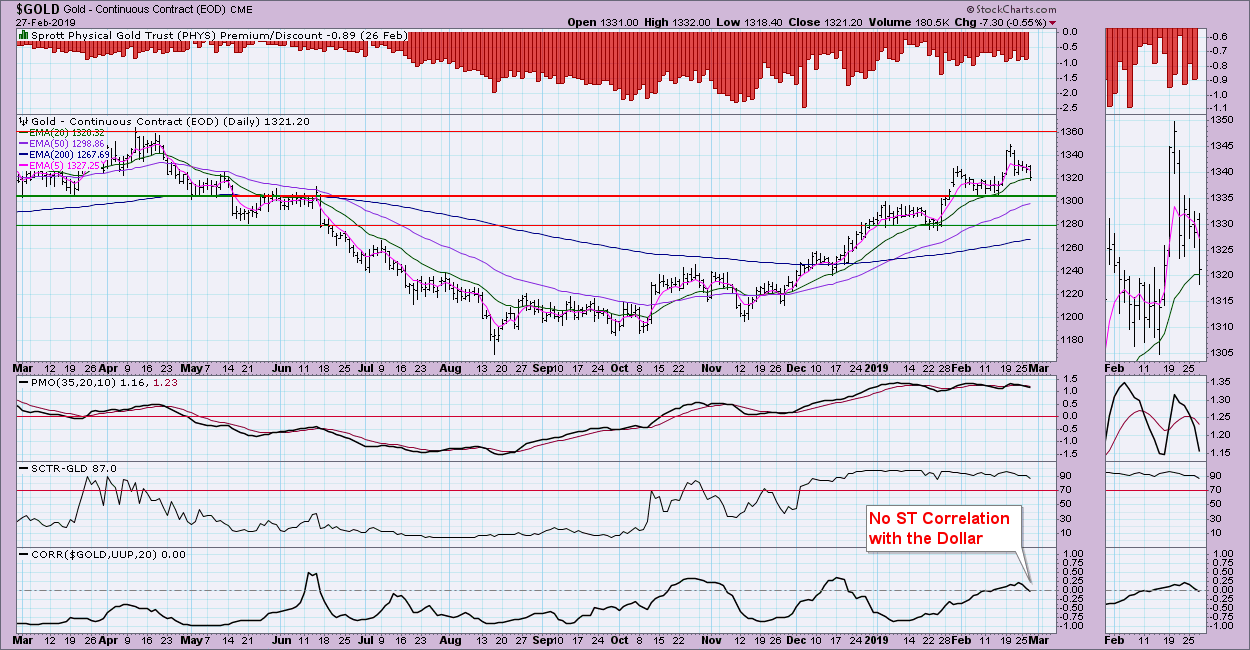This screenshot has width=1250, height=650.
Task: Click the 1315 label on the zoomed panel axis
Action: (1222, 301)
